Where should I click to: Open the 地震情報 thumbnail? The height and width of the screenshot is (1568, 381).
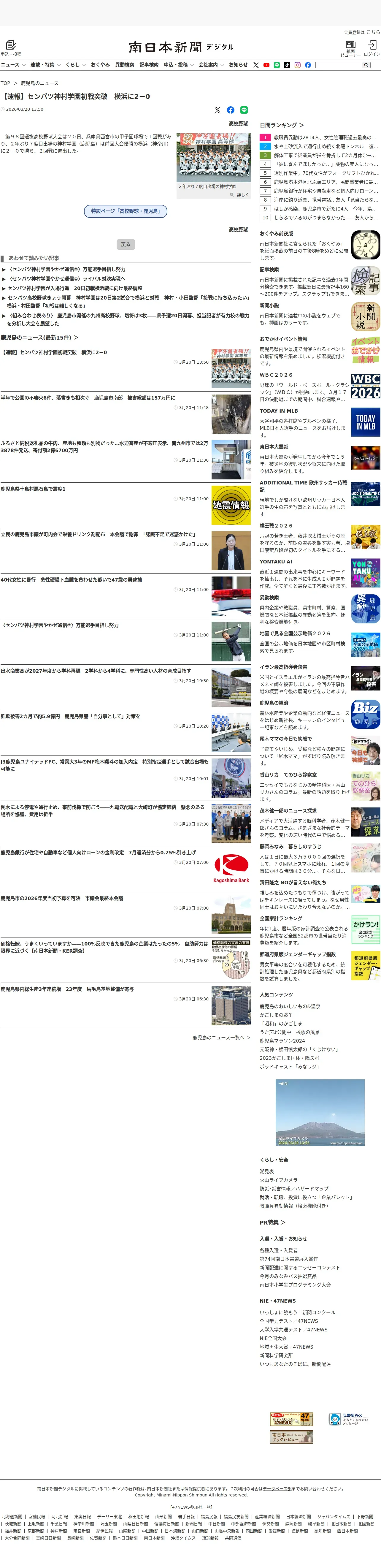tap(231, 505)
